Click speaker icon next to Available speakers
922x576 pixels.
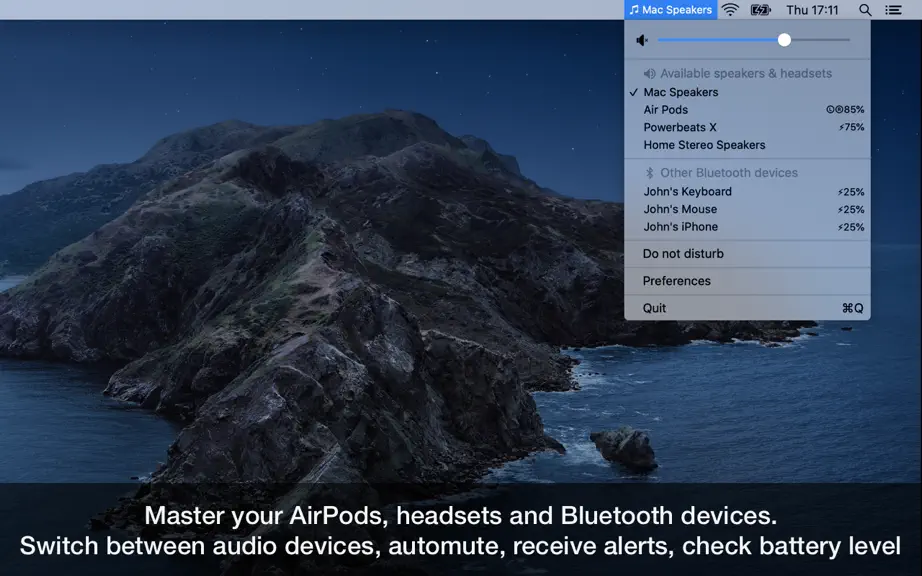tap(649, 73)
